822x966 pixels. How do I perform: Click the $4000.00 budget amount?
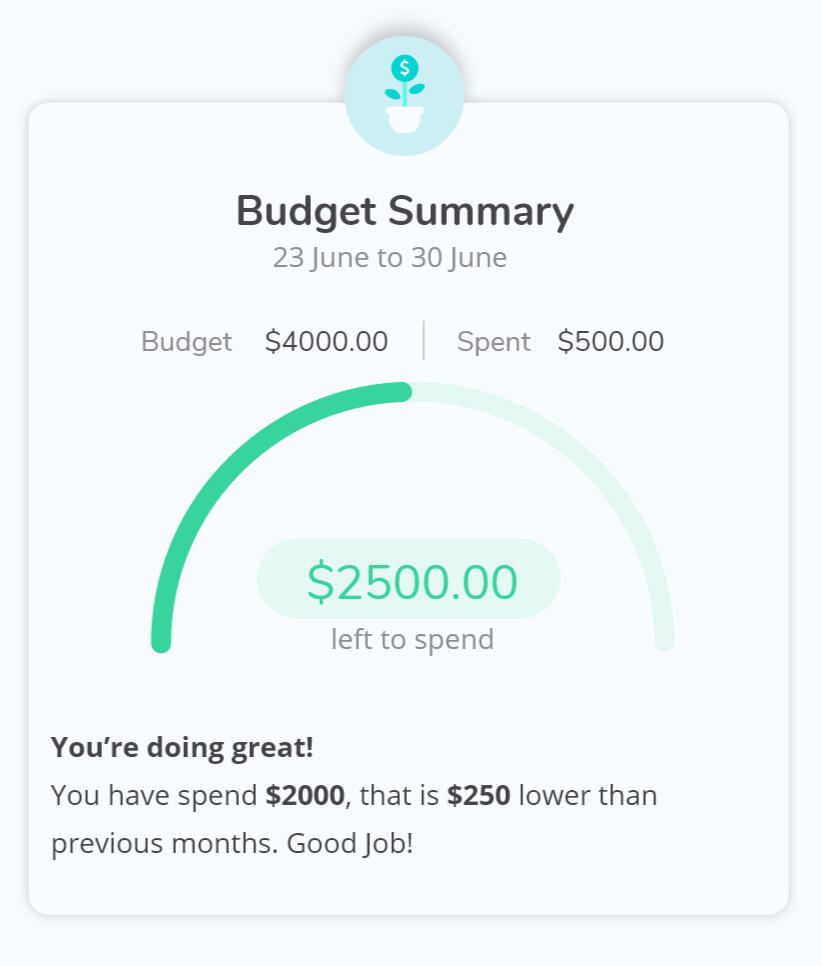point(326,342)
